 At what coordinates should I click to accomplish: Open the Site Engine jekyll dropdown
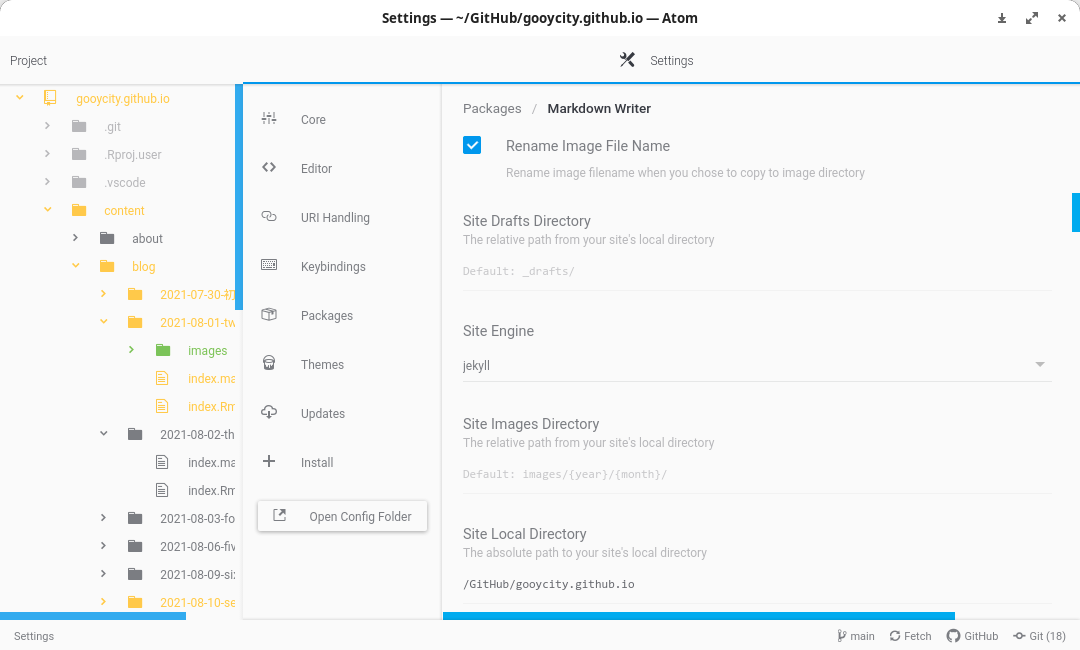point(757,365)
